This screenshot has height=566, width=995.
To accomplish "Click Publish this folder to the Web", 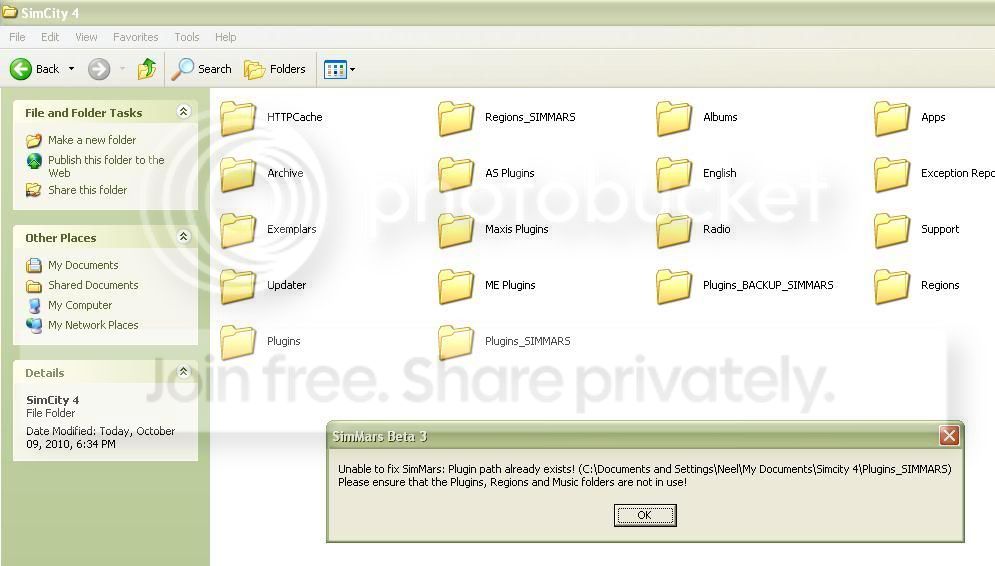I will click(x=106, y=166).
